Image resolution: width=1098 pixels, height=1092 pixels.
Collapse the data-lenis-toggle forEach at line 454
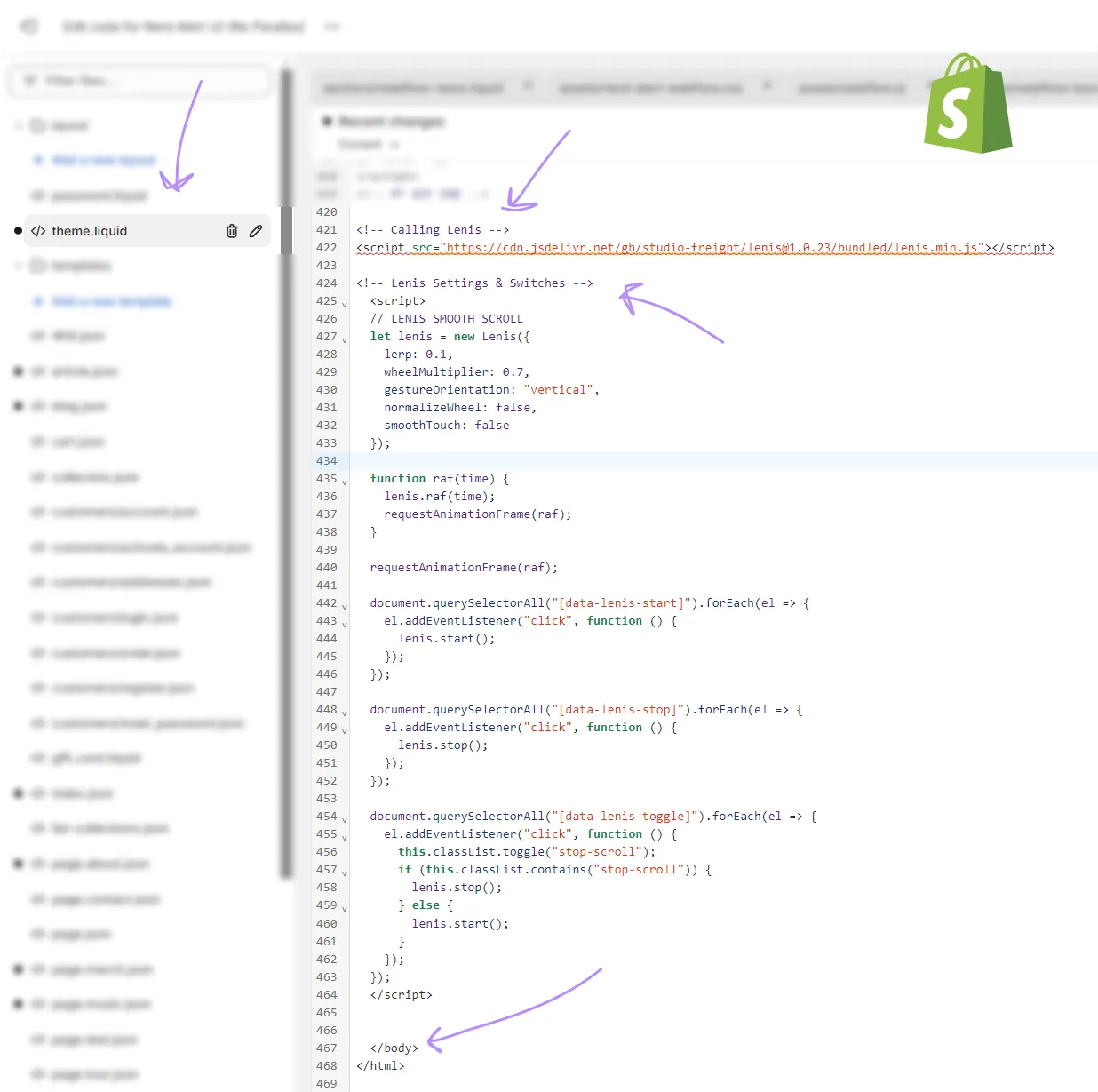pos(345,819)
